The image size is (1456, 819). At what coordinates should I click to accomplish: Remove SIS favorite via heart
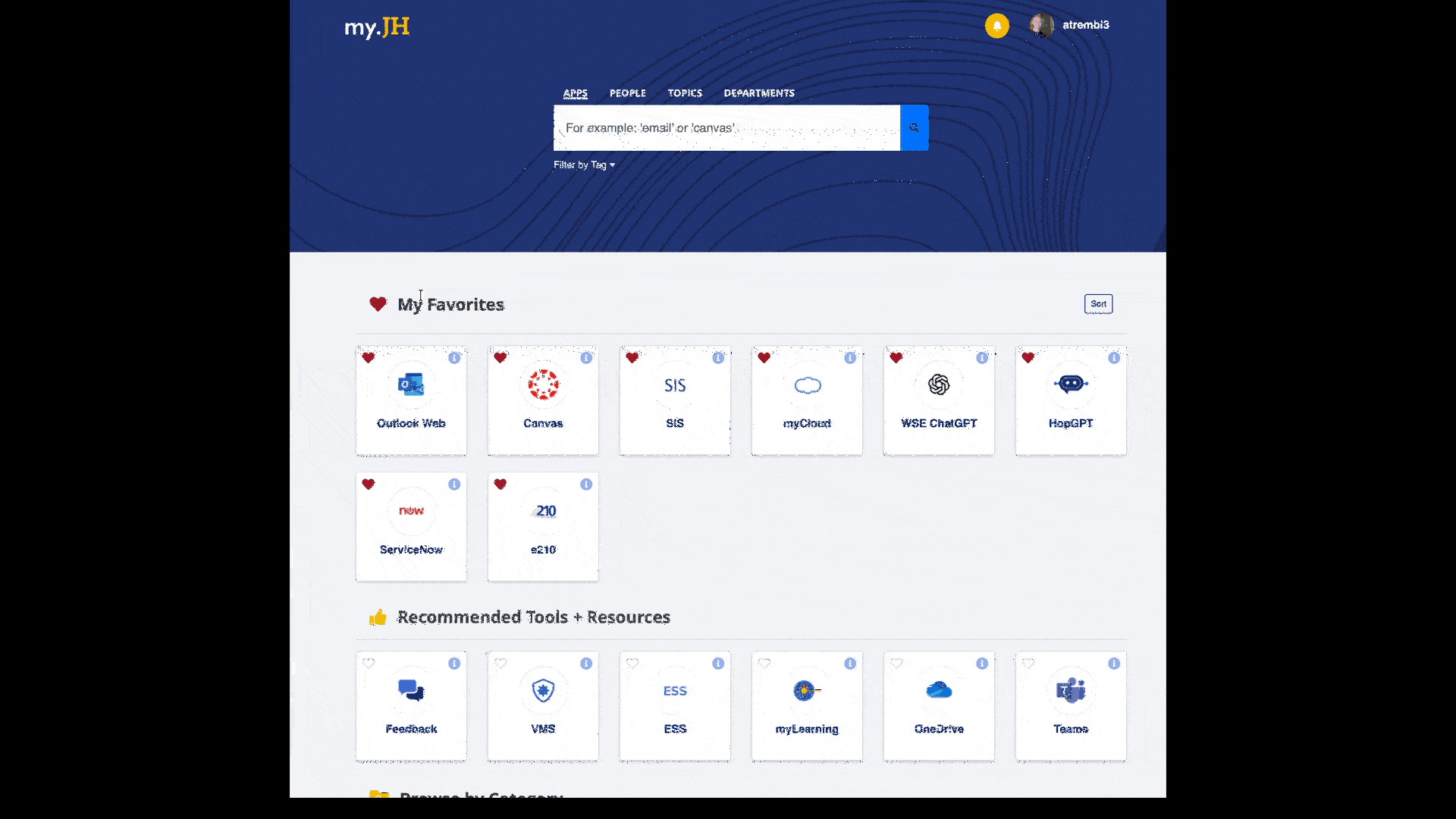632,358
